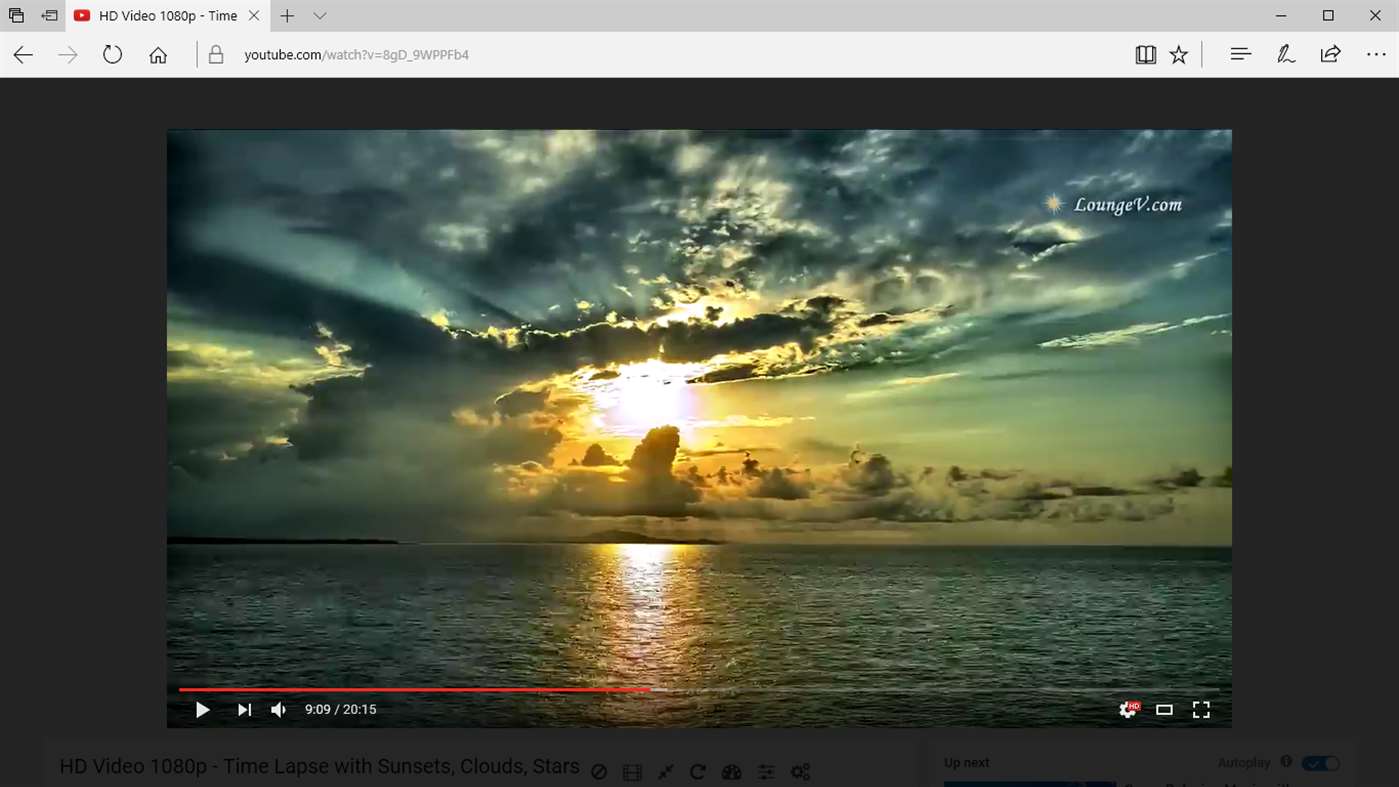Expand the tab previews chevron
1399x787 pixels.
pyautogui.click(x=320, y=16)
